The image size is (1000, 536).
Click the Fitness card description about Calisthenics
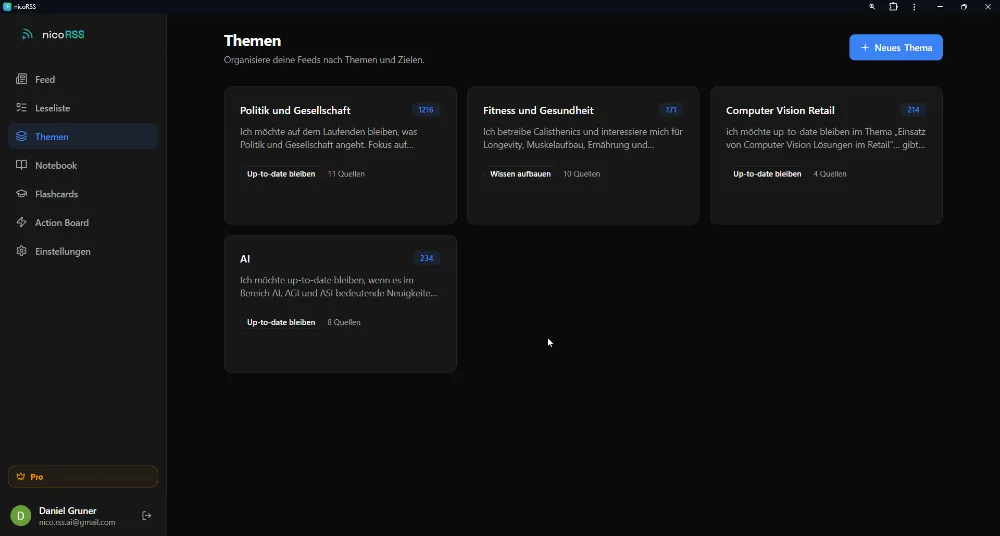(x=583, y=138)
